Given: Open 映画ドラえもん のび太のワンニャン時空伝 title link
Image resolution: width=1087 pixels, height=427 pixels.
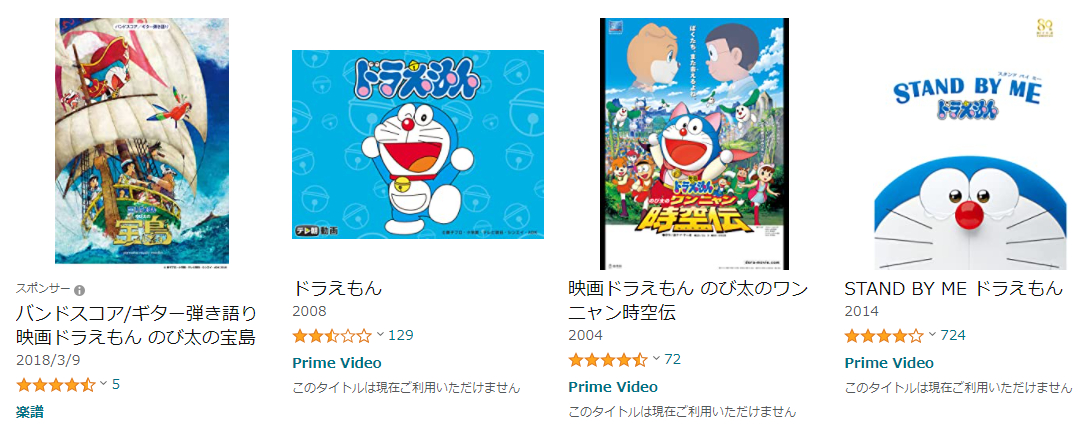Looking at the screenshot, I should tap(688, 300).
